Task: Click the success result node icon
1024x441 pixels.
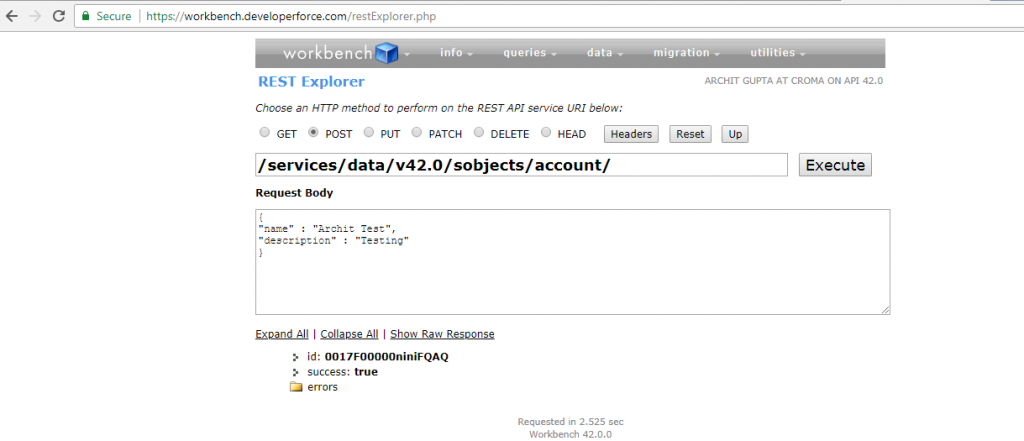Action: (x=296, y=372)
